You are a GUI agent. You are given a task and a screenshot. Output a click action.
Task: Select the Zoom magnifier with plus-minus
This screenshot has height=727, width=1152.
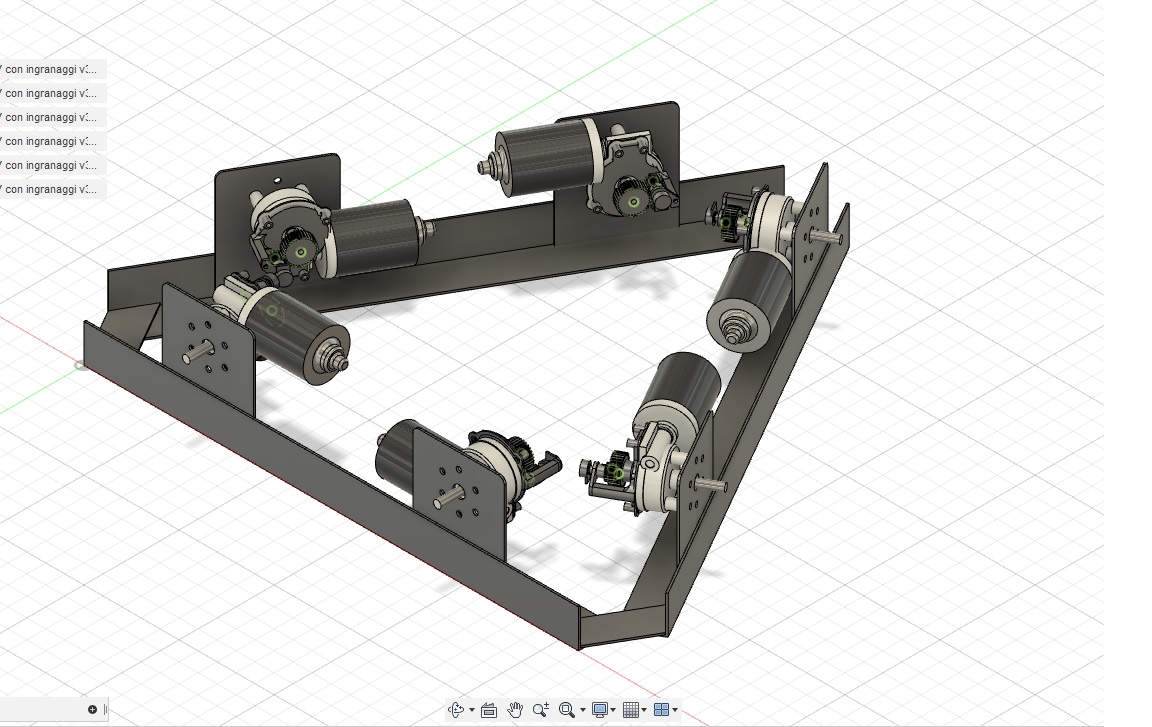click(541, 709)
